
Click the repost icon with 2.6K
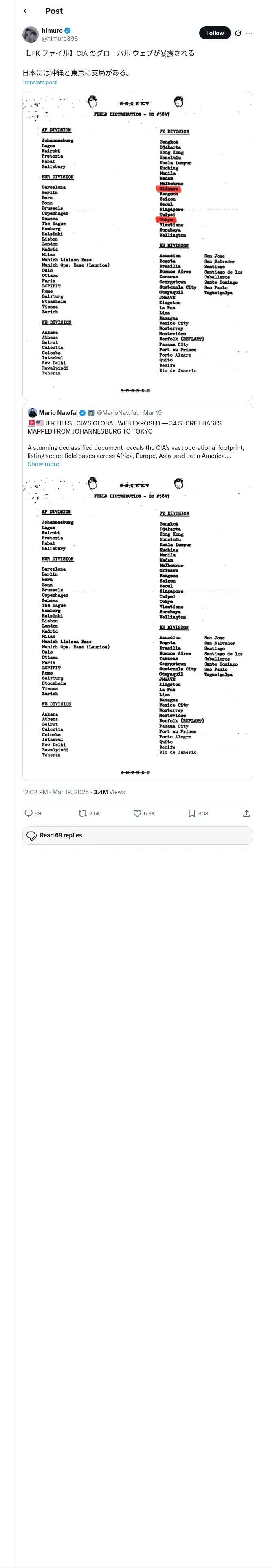coord(83,813)
